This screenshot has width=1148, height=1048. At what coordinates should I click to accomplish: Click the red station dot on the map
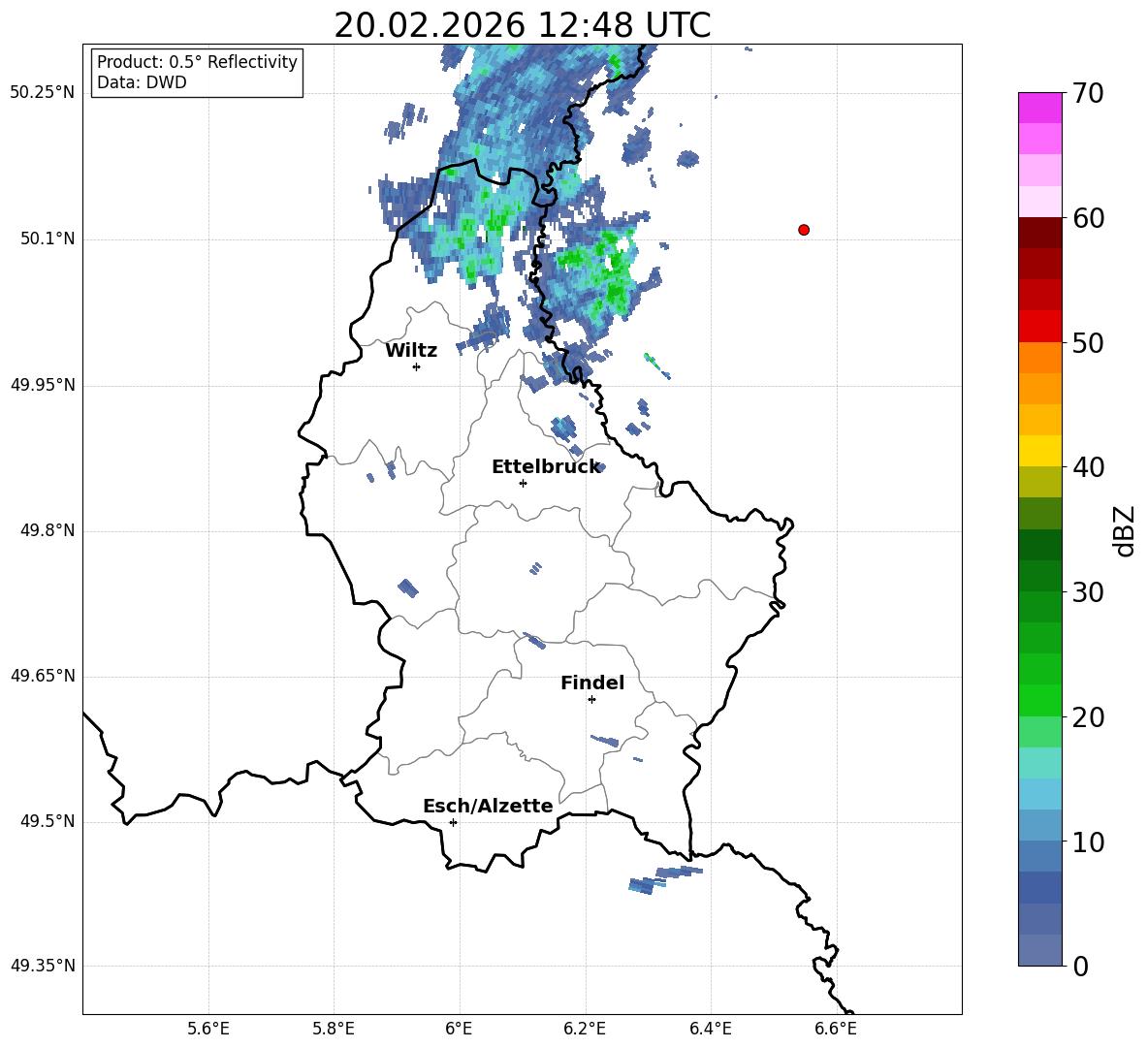pos(804,230)
